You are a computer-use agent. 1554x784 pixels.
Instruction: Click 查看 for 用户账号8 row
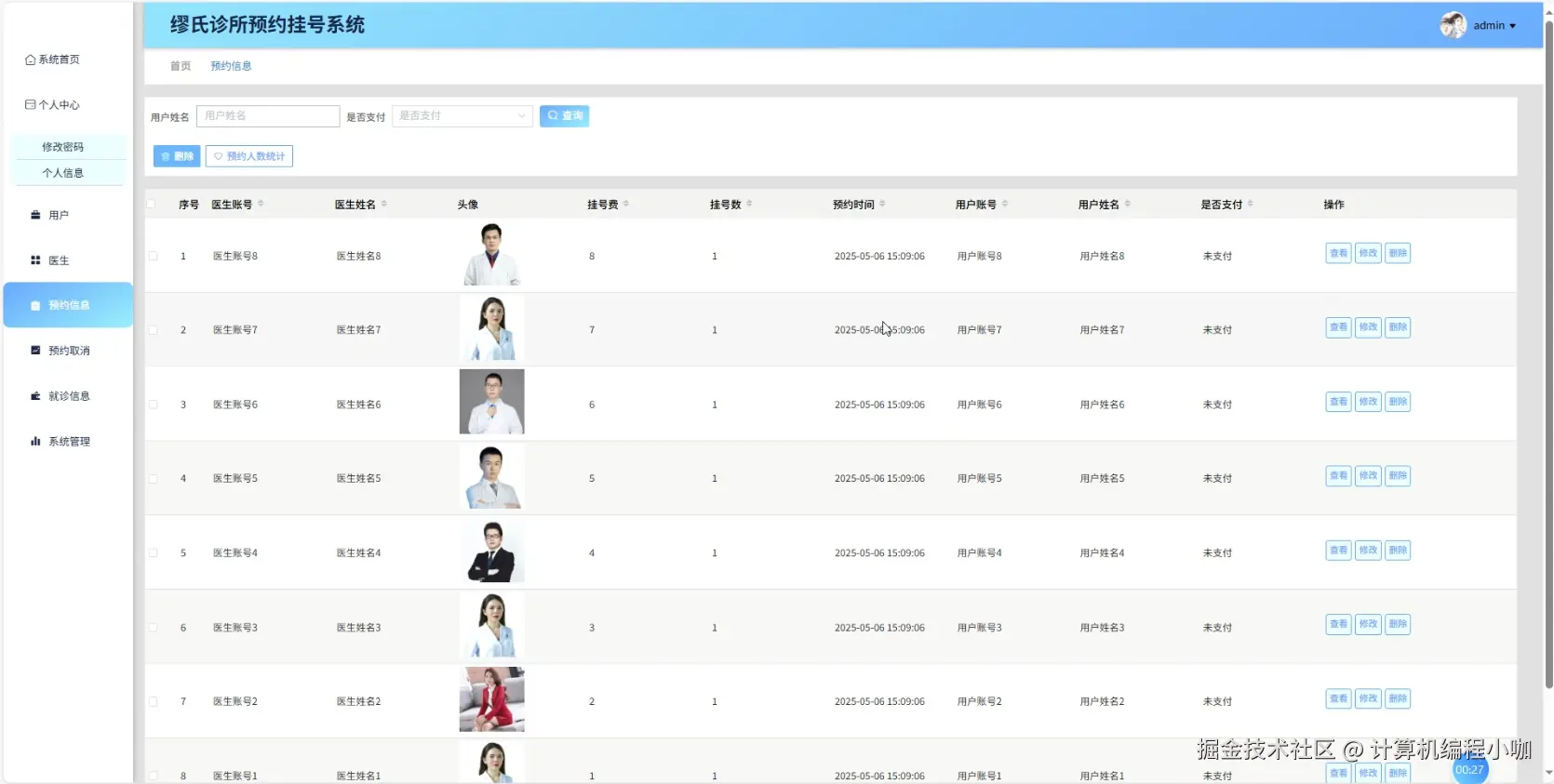(1338, 253)
